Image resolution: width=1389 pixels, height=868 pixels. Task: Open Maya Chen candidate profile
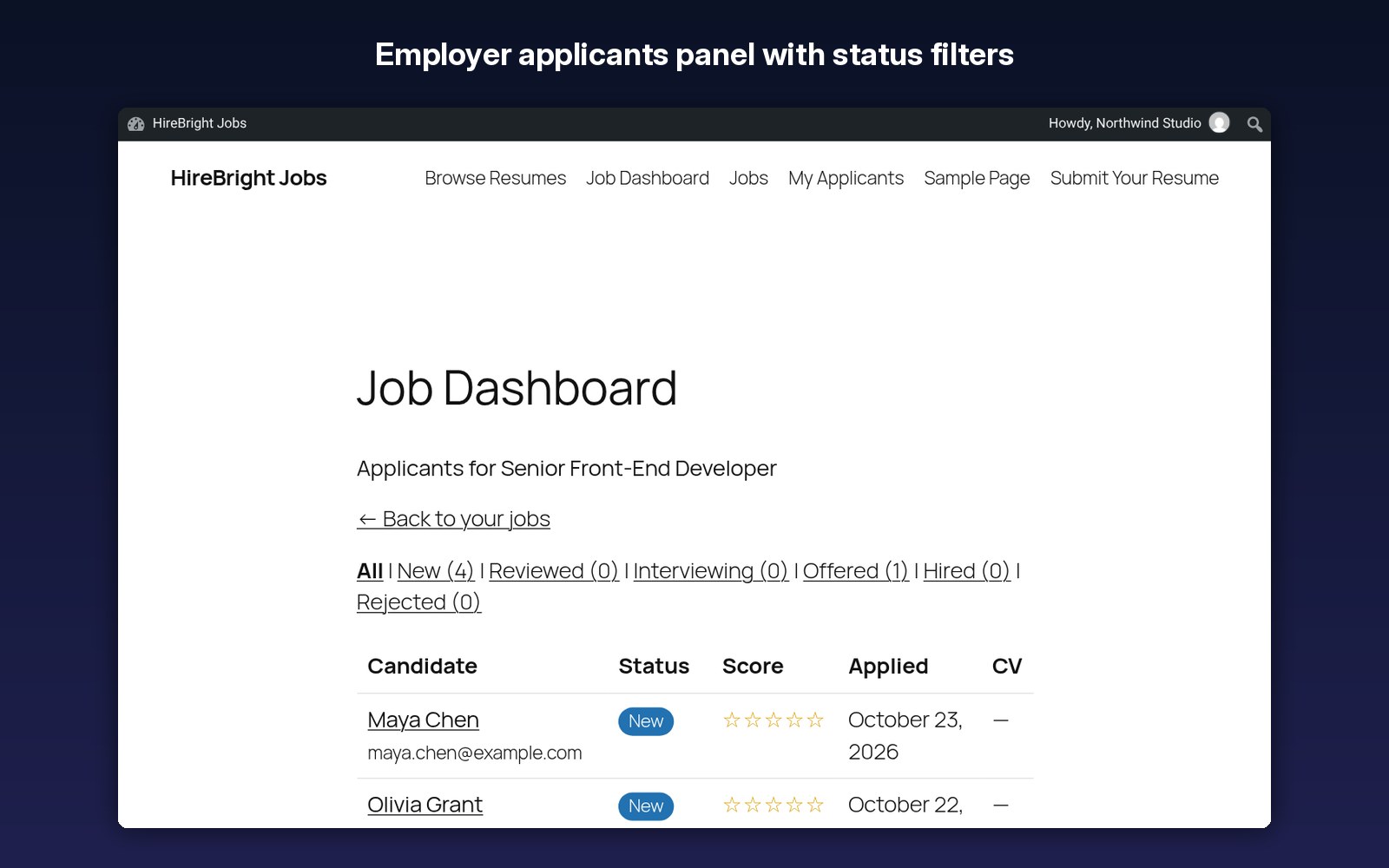click(424, 720)
